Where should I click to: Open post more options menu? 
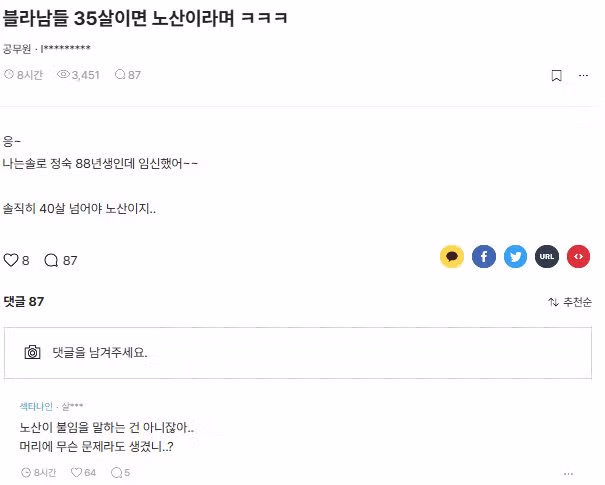584,75
